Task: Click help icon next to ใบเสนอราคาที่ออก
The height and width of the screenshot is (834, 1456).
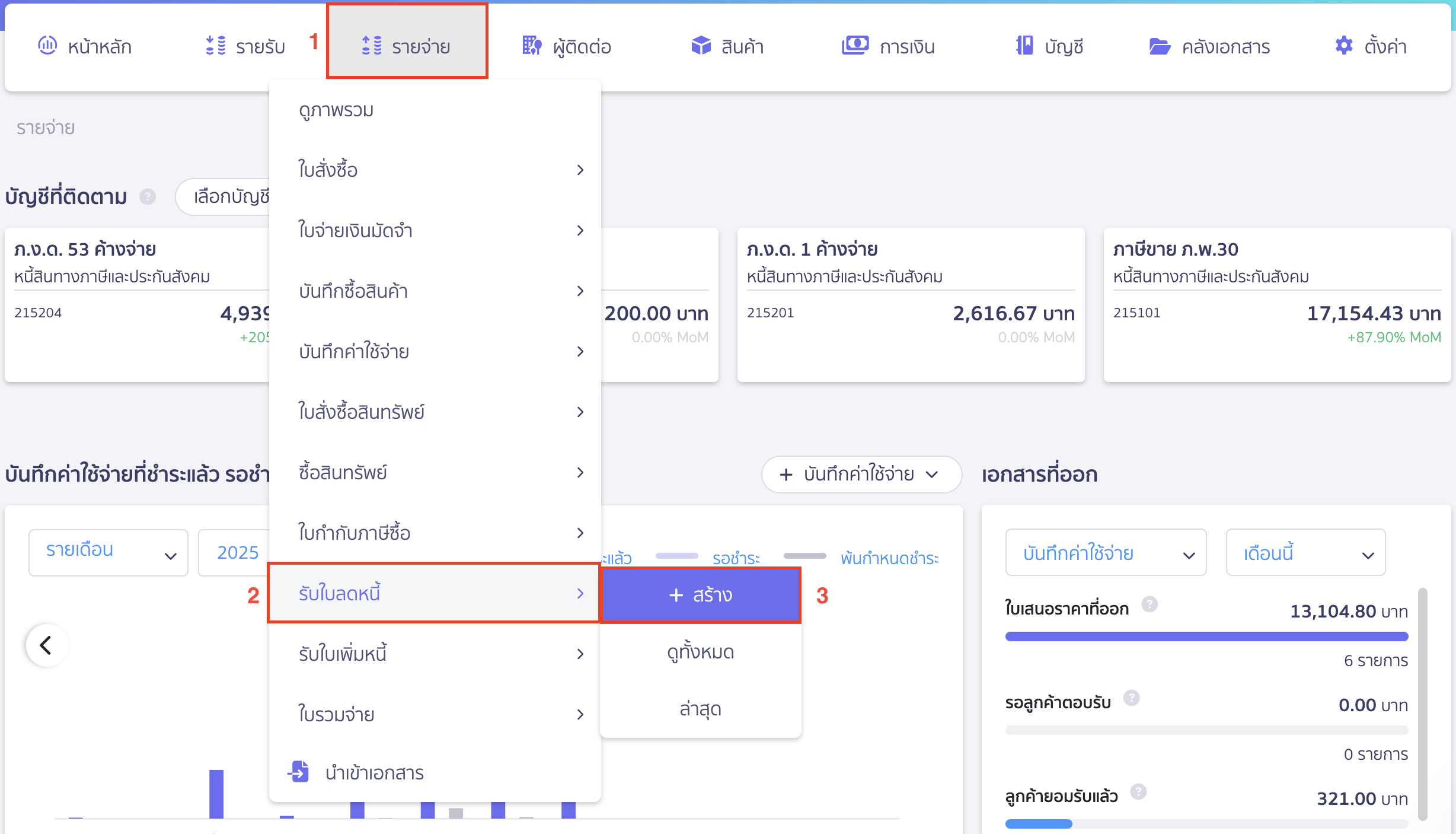Action: click(x=1150, y=604)
